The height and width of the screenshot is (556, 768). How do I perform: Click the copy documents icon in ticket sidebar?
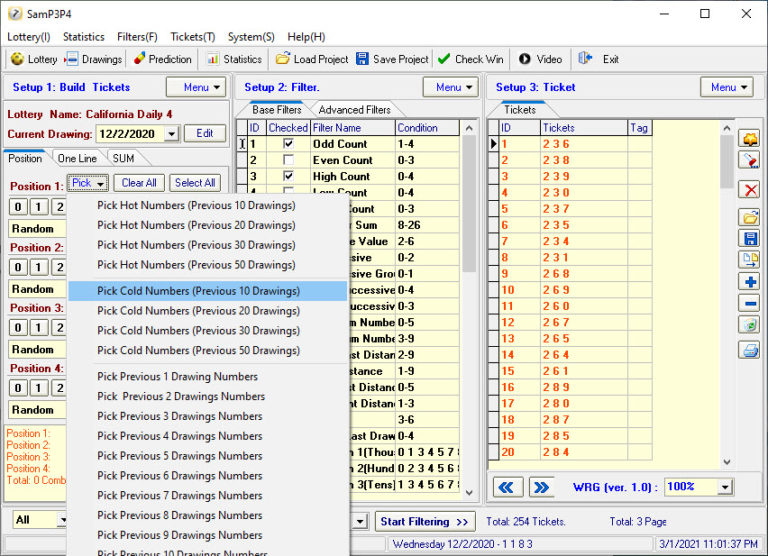click(749, 260)
